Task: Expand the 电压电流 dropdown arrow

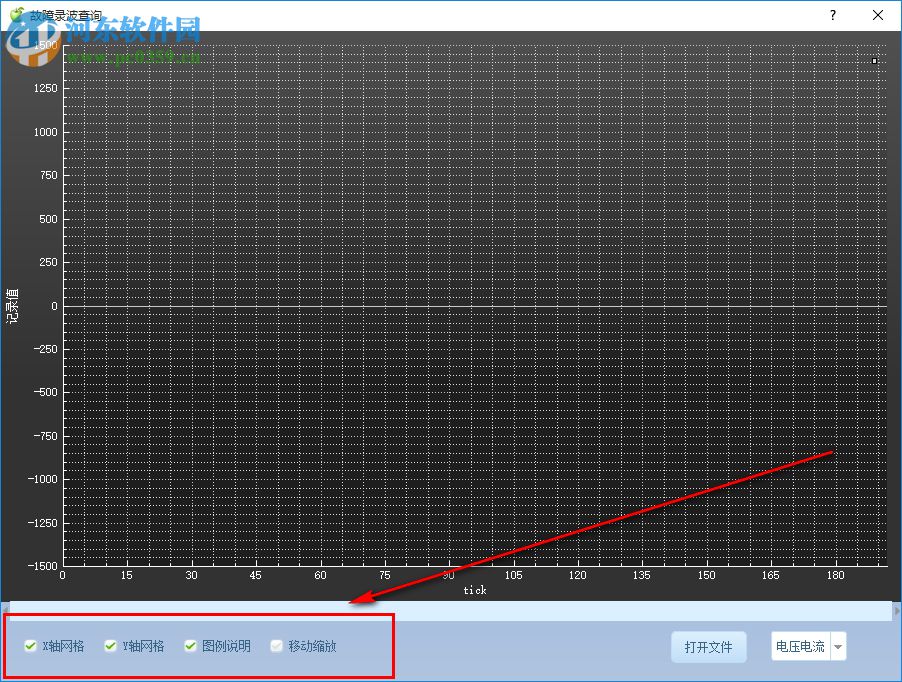Action: pyautogui.click(x=838, y=646)
